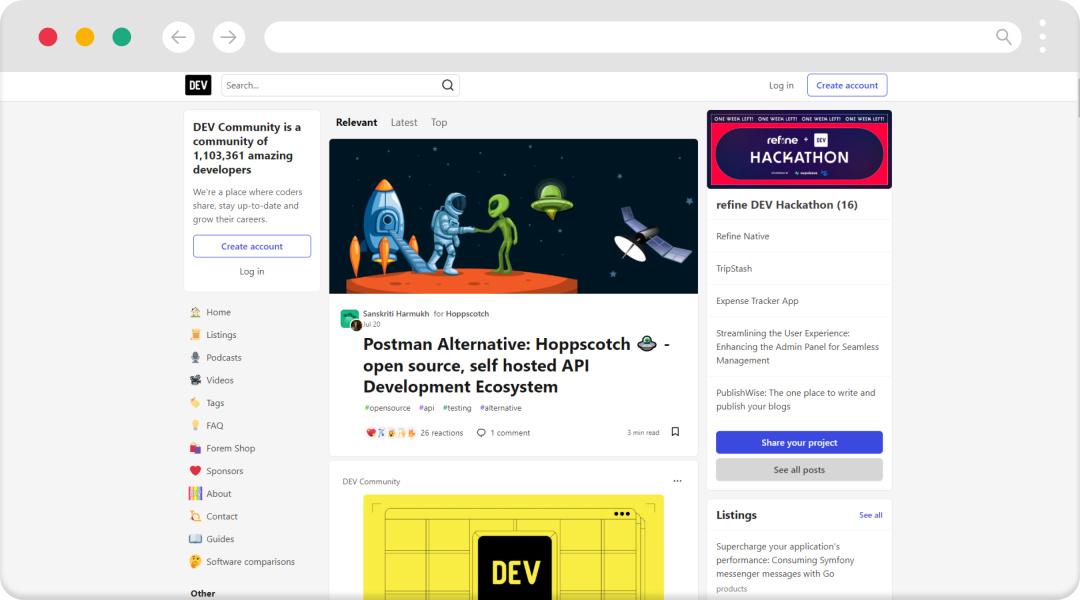Click the Tags label icon
Image resolution: width=1080 pixels, height=600 pixels.
[196, 403]
